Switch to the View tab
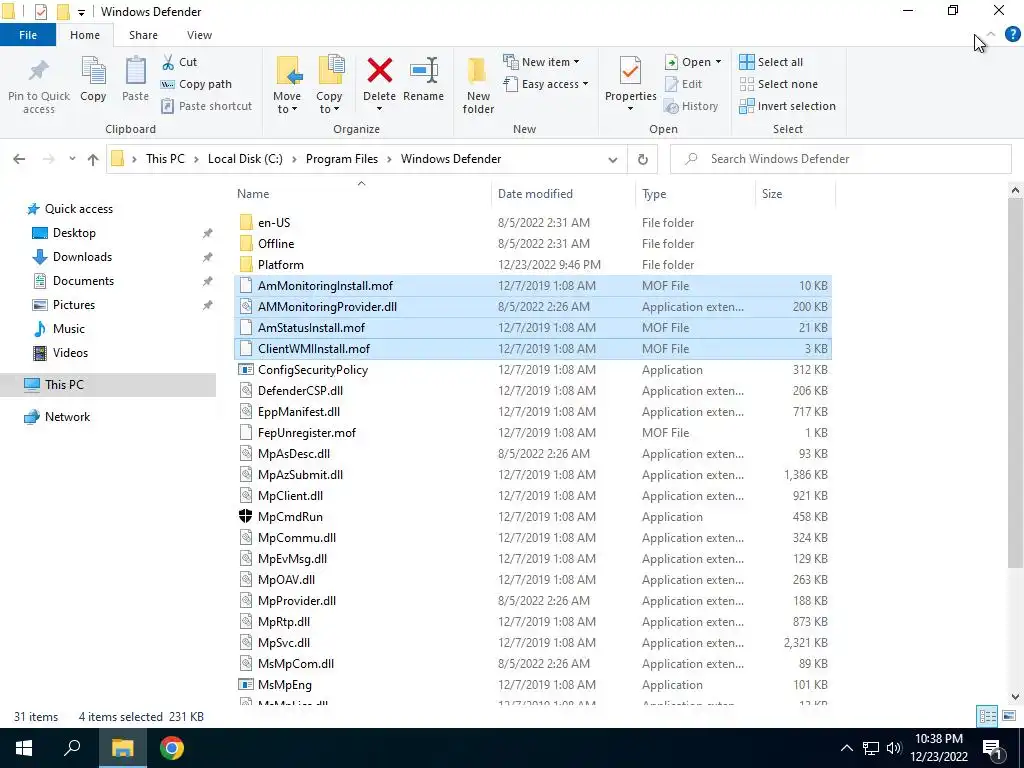Viewport: 1024px width, 768px height. click(x=199, y=35)
